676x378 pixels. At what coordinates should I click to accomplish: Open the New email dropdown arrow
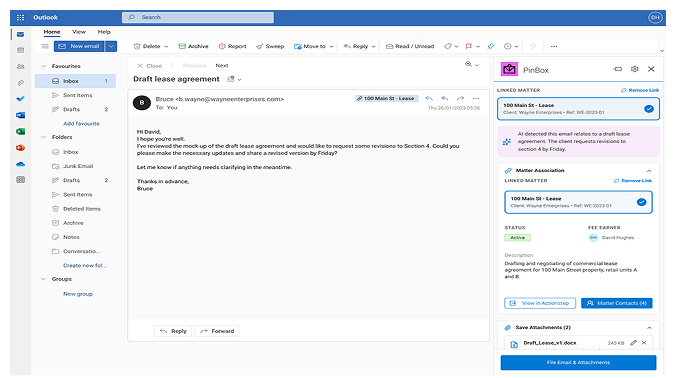(x=111, y=46)
